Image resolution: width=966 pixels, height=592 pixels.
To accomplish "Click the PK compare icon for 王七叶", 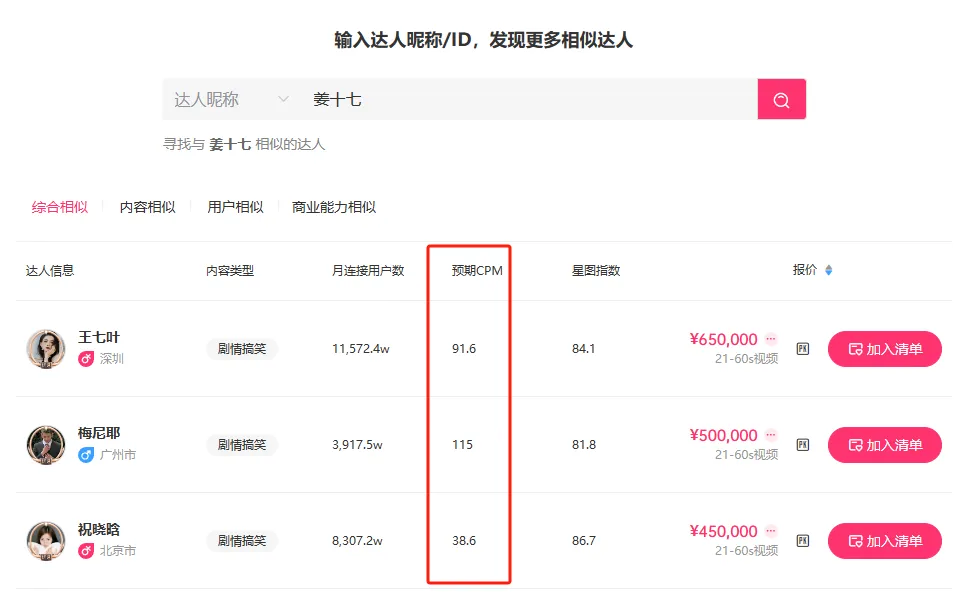I will pos(802,348).
